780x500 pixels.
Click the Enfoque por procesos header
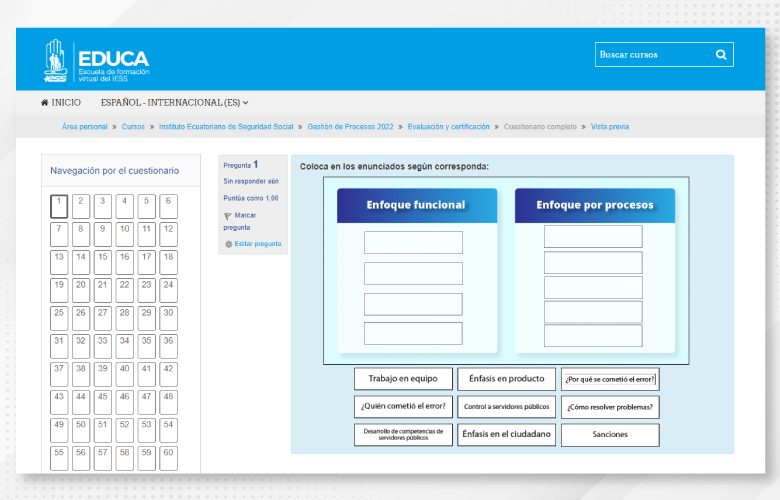(595, 205)
